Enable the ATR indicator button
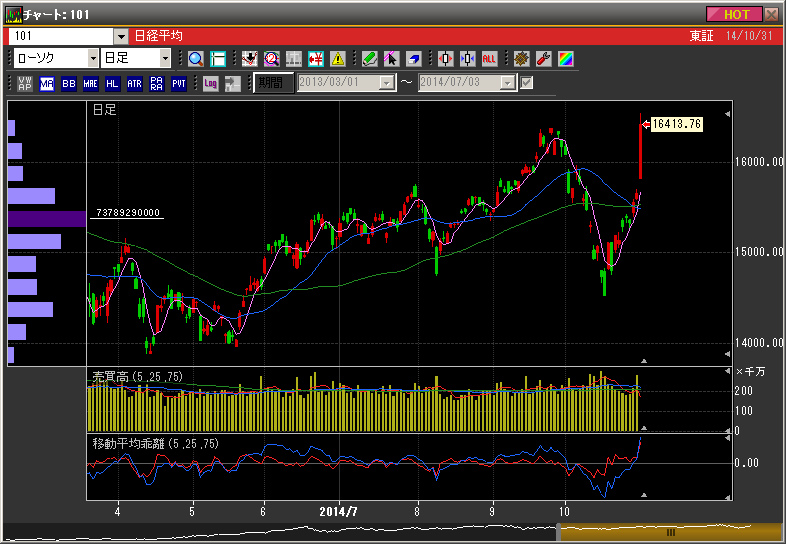 (135, 83)
